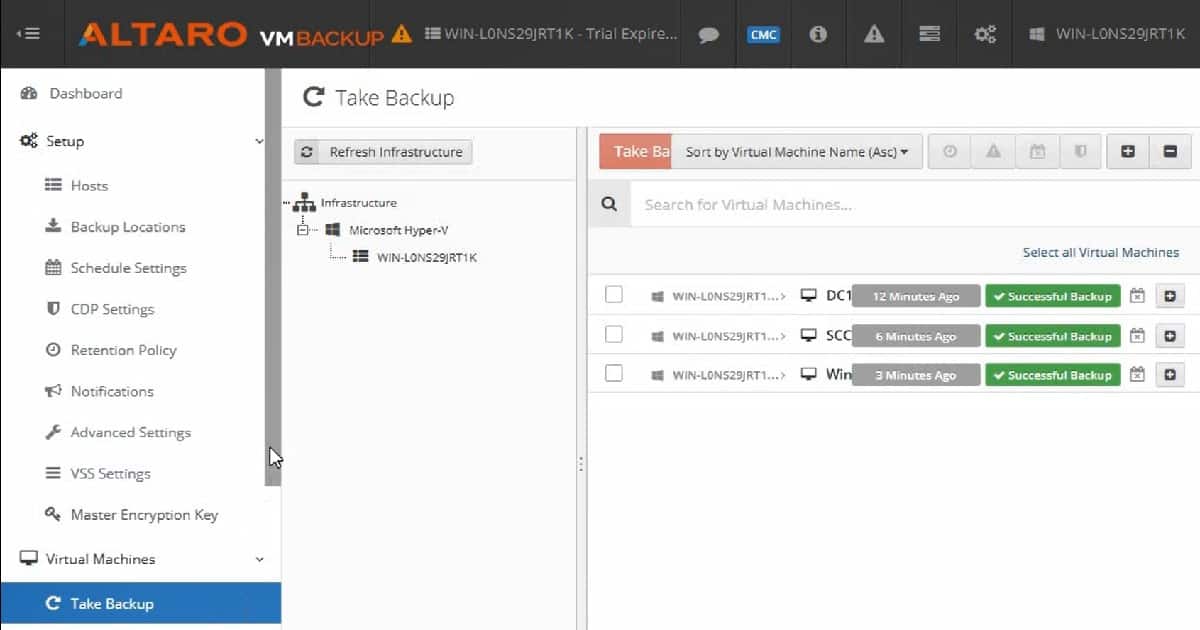This screenshot has height=630, width=1200.
Task: Click the search magnifier icon
Action: [x=609, y=204]
